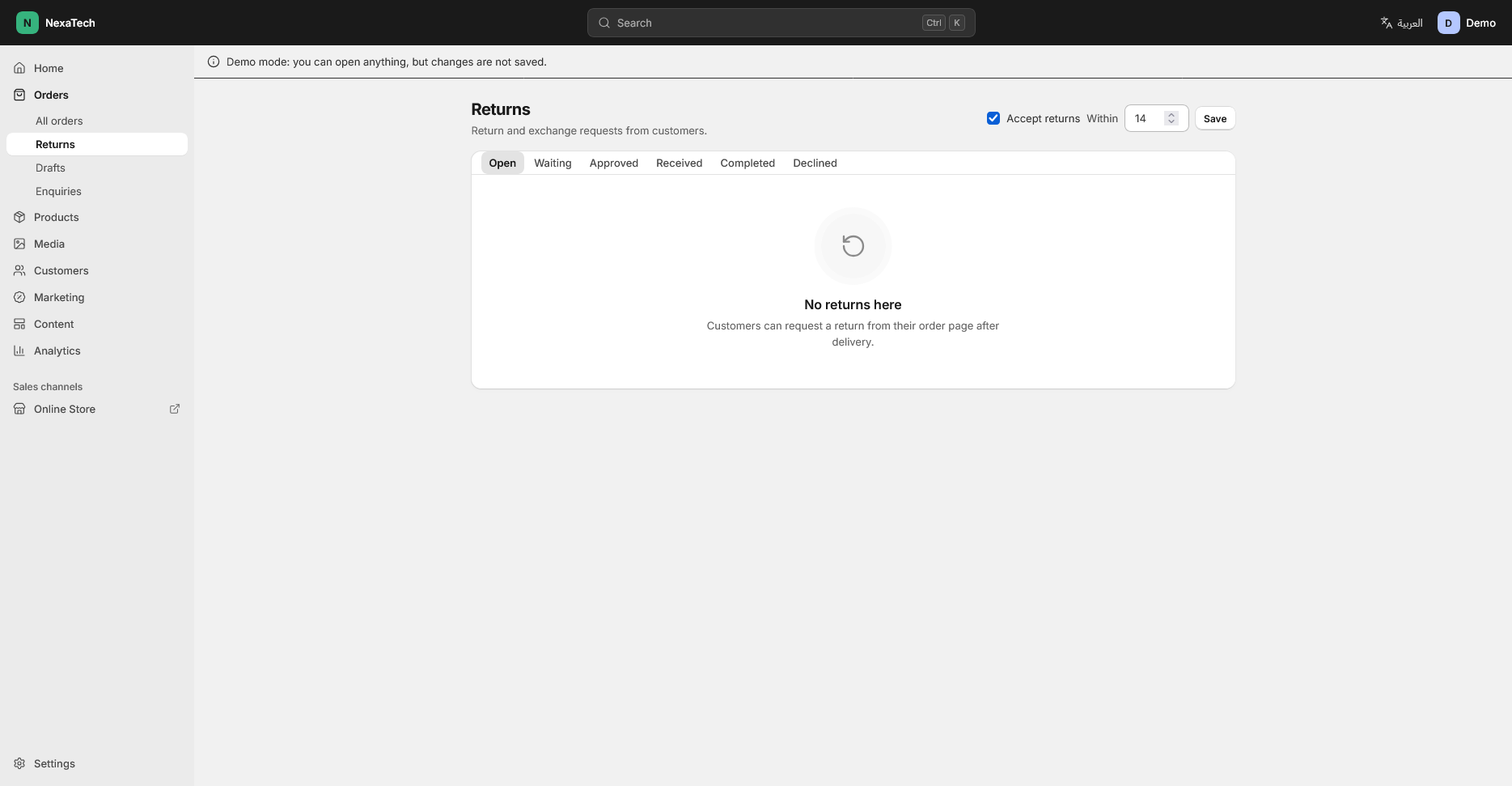The image size is (1512, 786).
Task: Open the Online Store label
Action: [65, 409]
